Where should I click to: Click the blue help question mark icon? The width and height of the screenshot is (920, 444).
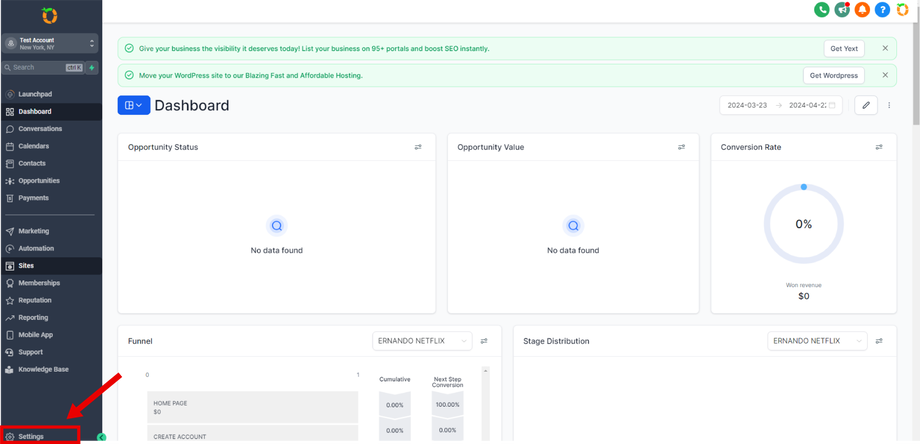tap(882, 10)
